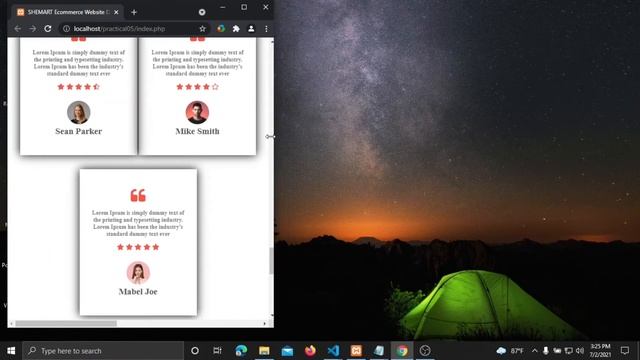The height and width of the screenshot is (360, 640).
Task: Open the Extensions puzzle icon
Action: click(x=236, y=29)
